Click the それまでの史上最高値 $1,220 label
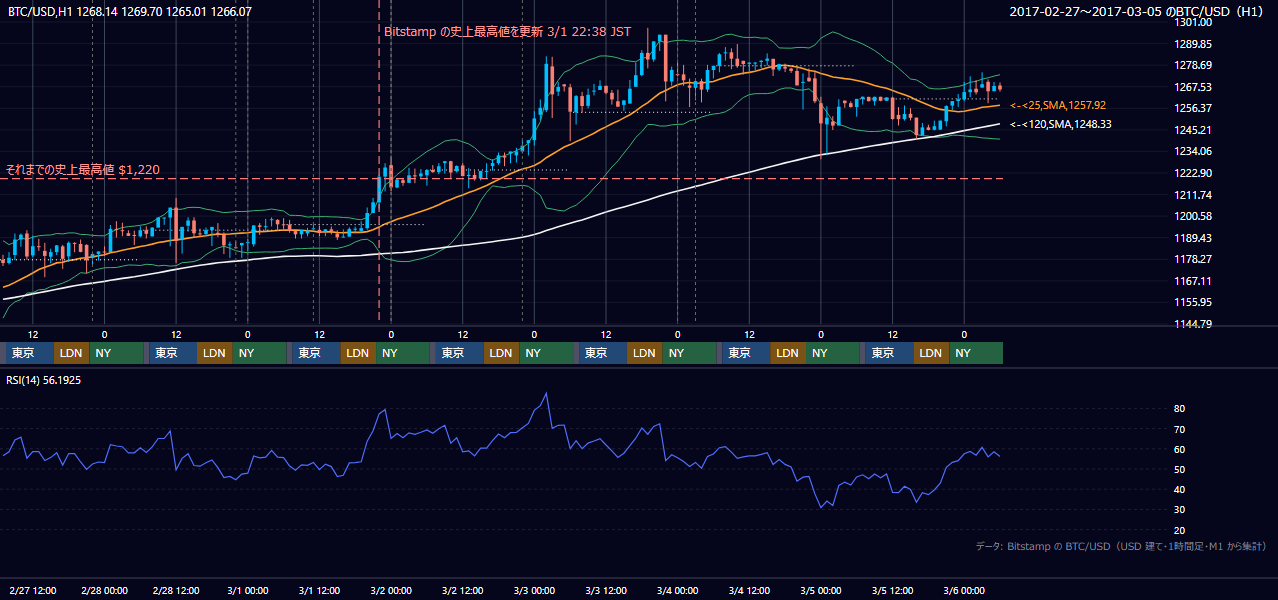1278x600 pixels. (83, 169)
